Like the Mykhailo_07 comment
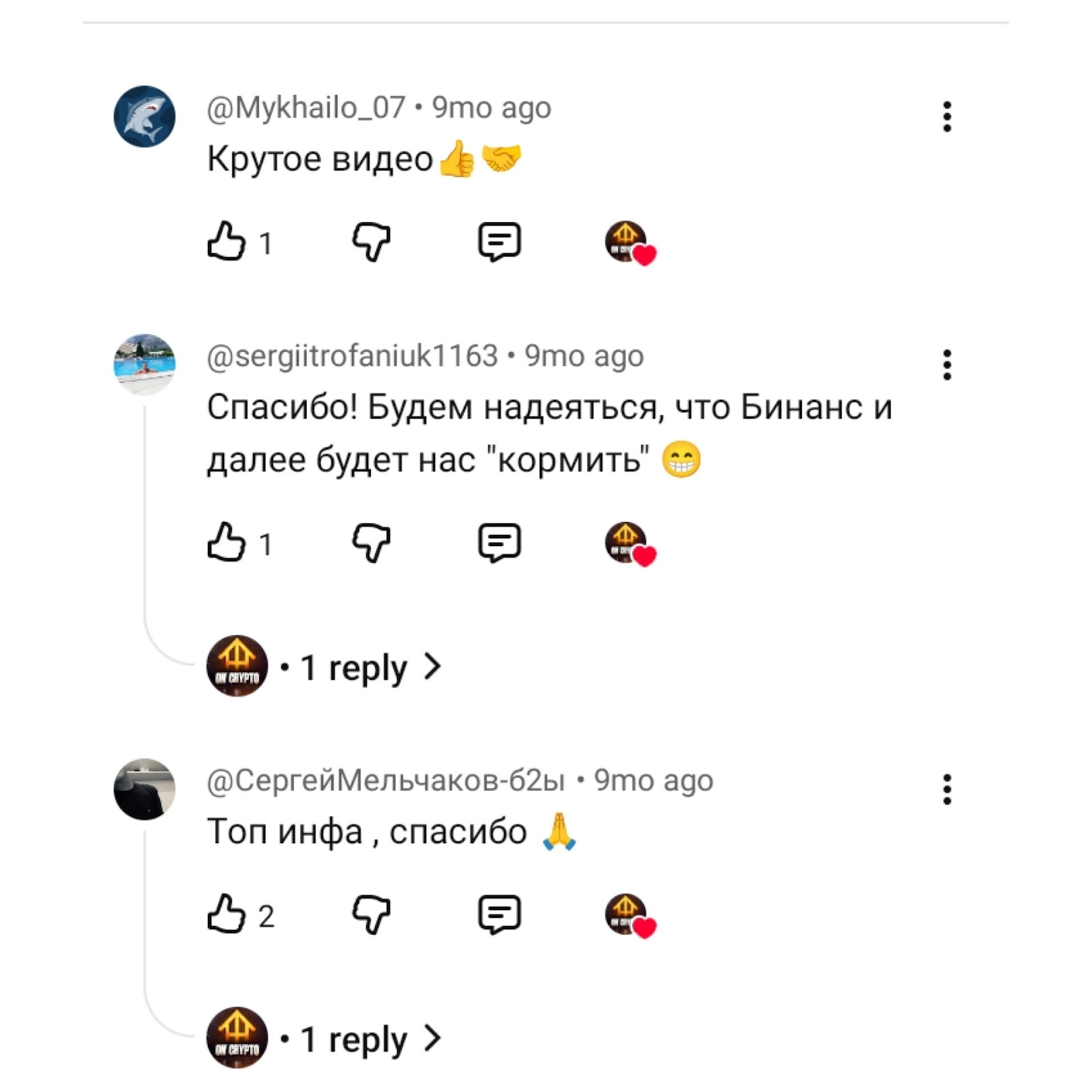This screenshot has width=1092, height=1092. pyautogui.click(x=226, y=241)
